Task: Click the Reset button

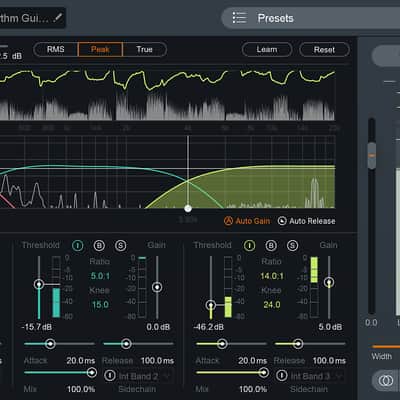Action: pyautogui.click(x=324, y=50)
